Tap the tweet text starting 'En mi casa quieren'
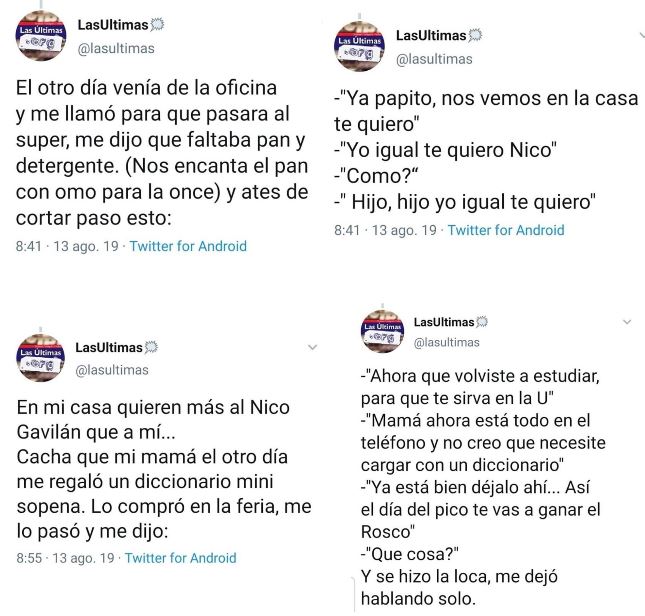645x616 pixels. tap(165, 469)
